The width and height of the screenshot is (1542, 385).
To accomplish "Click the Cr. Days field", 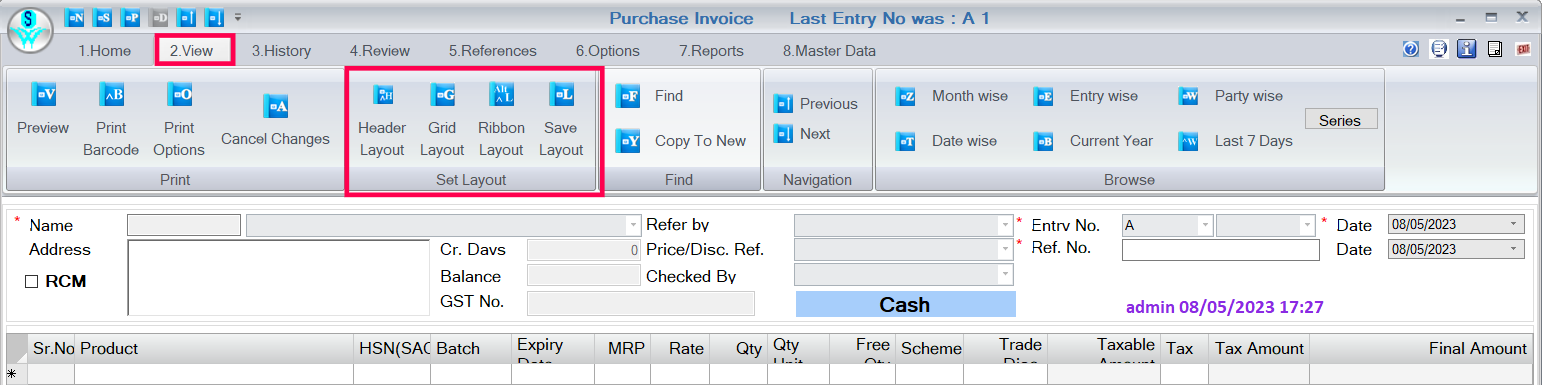I will [584, 250].
